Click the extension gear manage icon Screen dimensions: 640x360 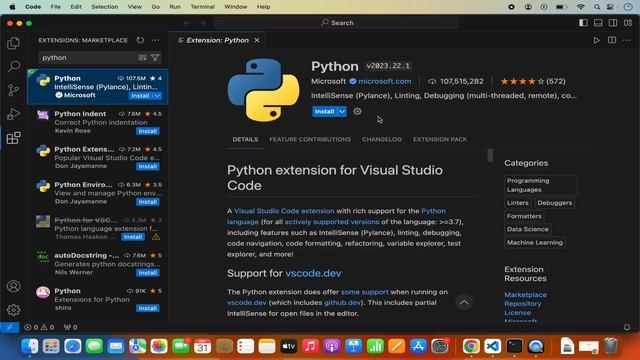coord(357,111)
